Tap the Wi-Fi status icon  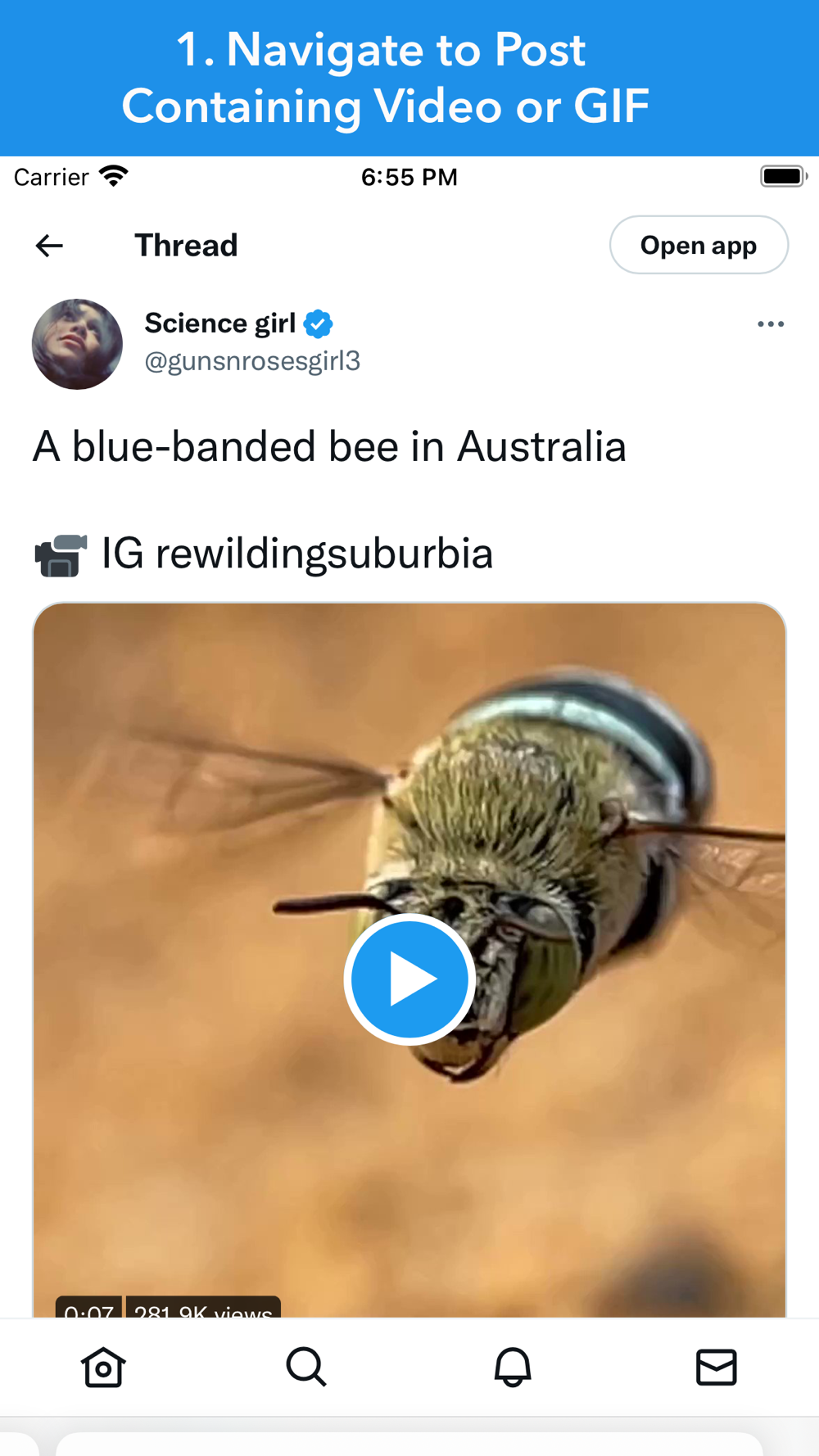[114, 176]
